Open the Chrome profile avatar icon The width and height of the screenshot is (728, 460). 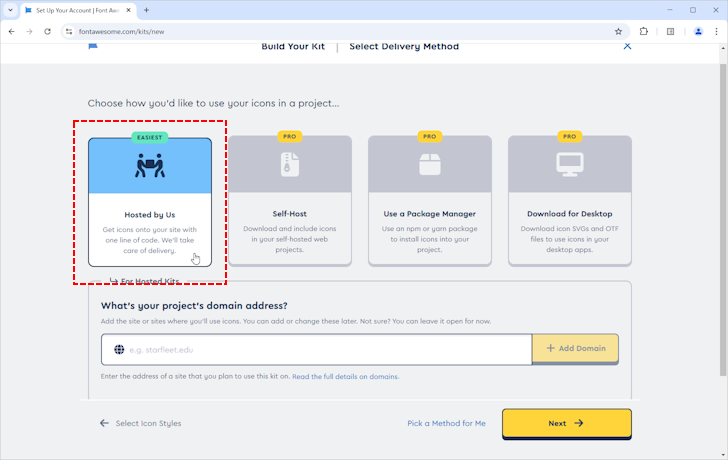pyautogui.click(x=698, y=31)
